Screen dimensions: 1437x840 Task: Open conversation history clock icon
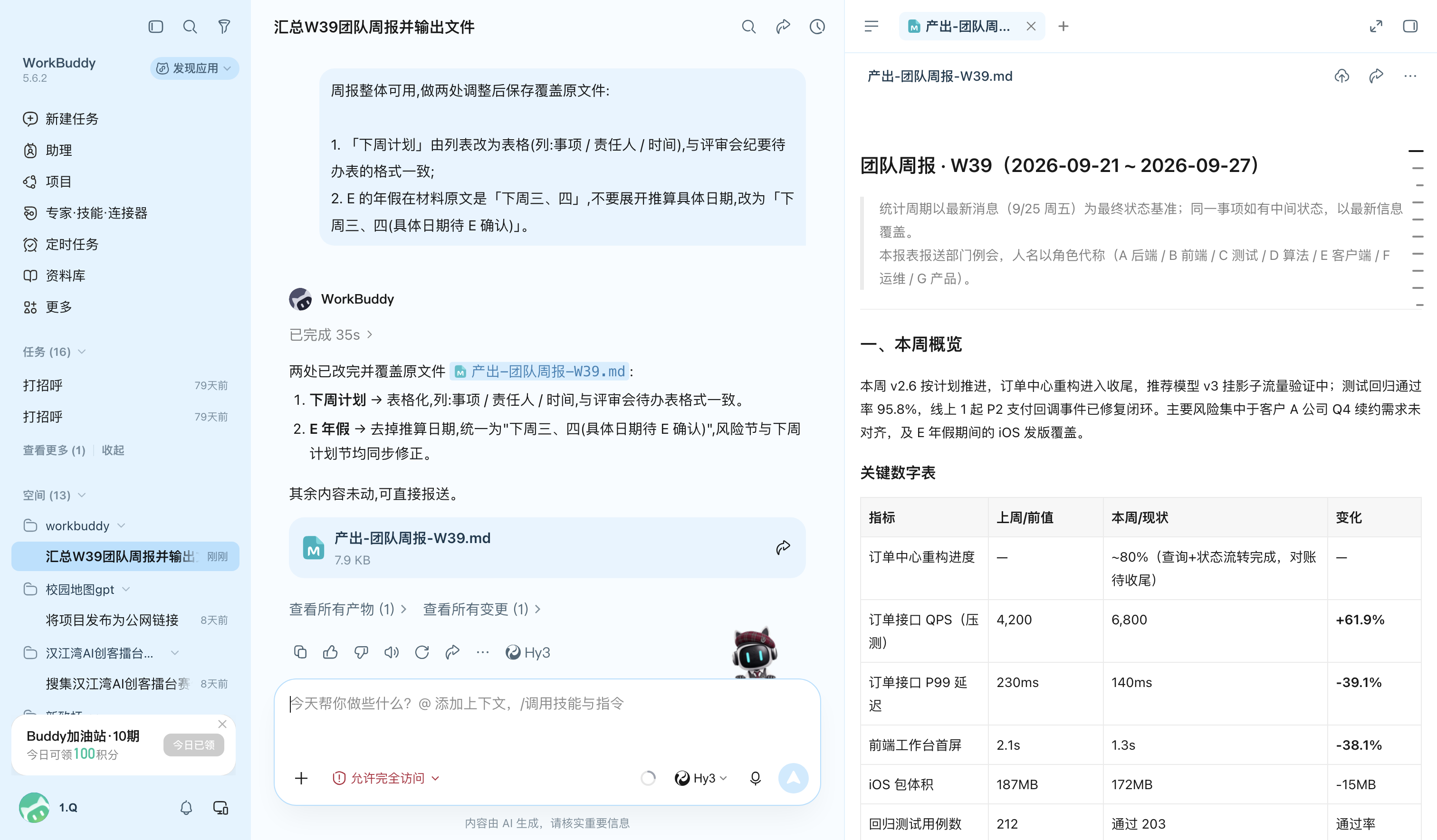tap(817, 27)
